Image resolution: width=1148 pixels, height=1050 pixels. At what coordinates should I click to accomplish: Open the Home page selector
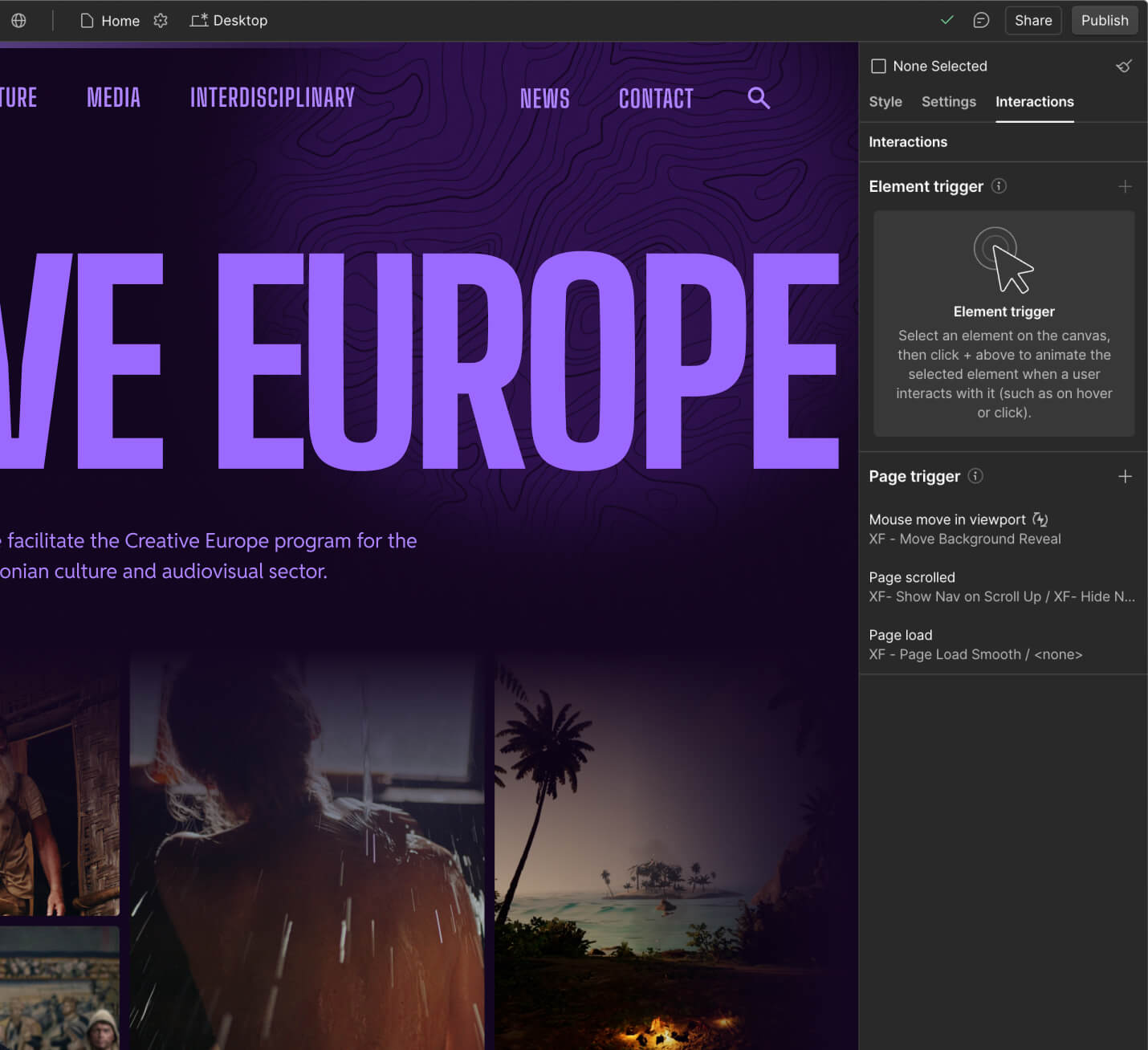110,20
